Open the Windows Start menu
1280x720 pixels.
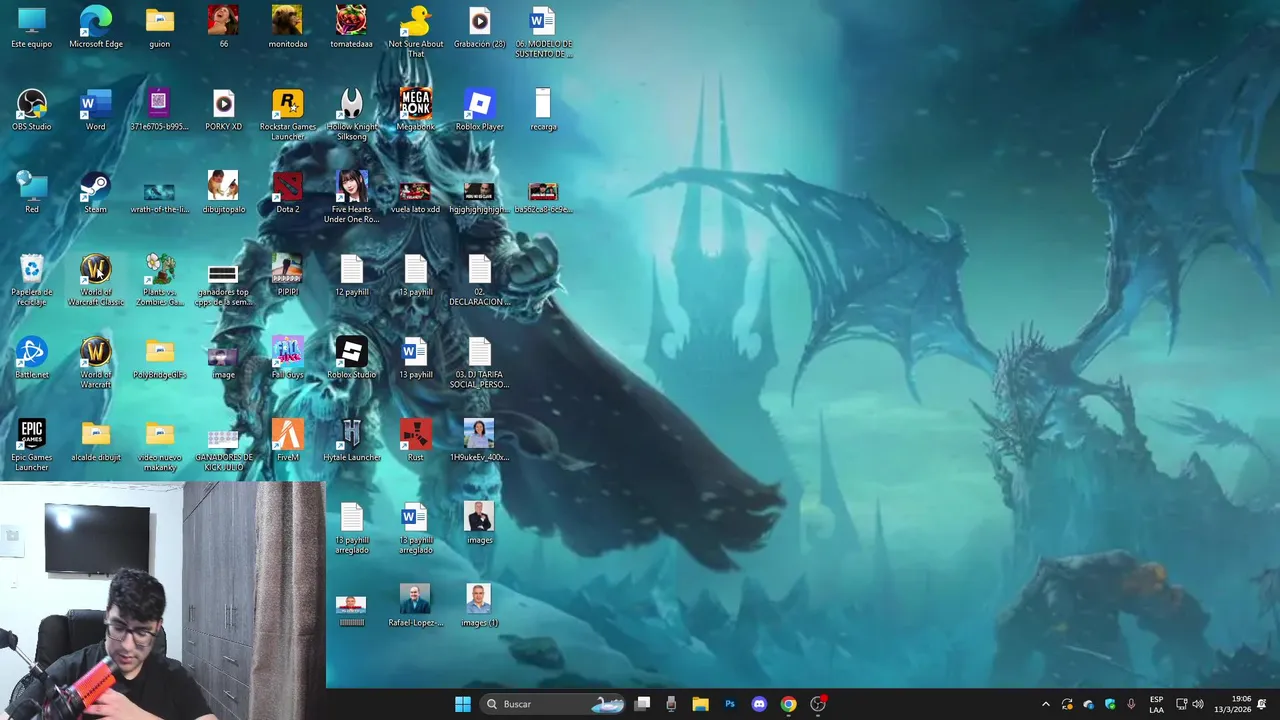point(462,704)
